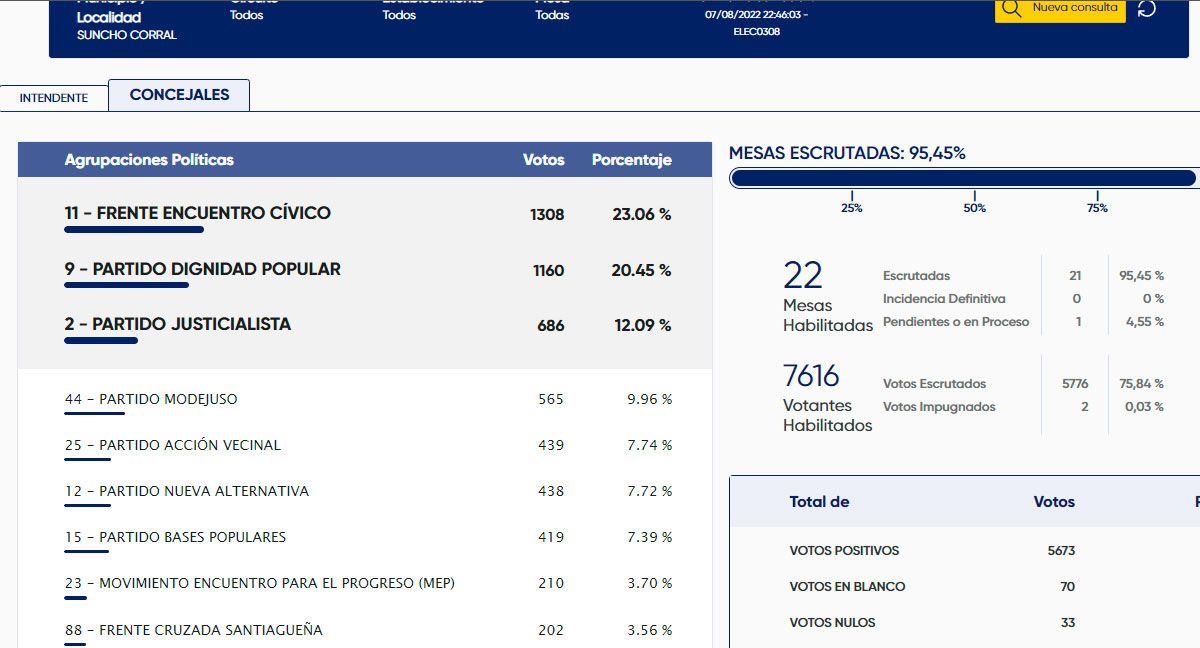Choose the Partido MODEJUSO row

(151, 399)
